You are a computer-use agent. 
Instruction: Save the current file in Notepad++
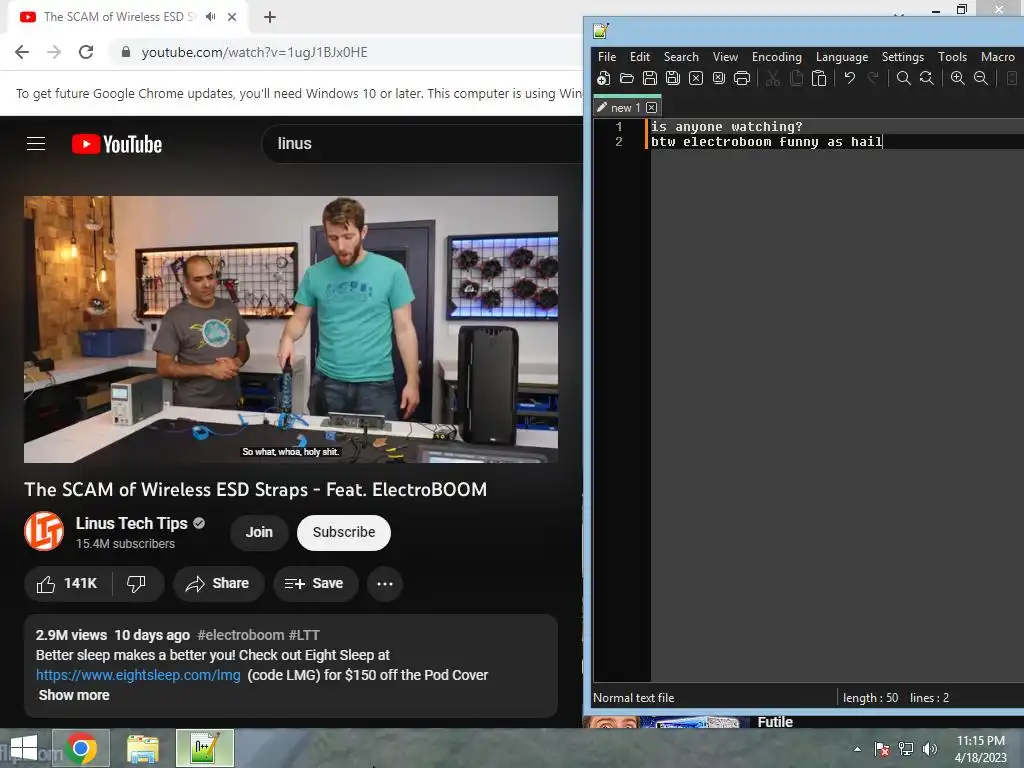[649, 78]
